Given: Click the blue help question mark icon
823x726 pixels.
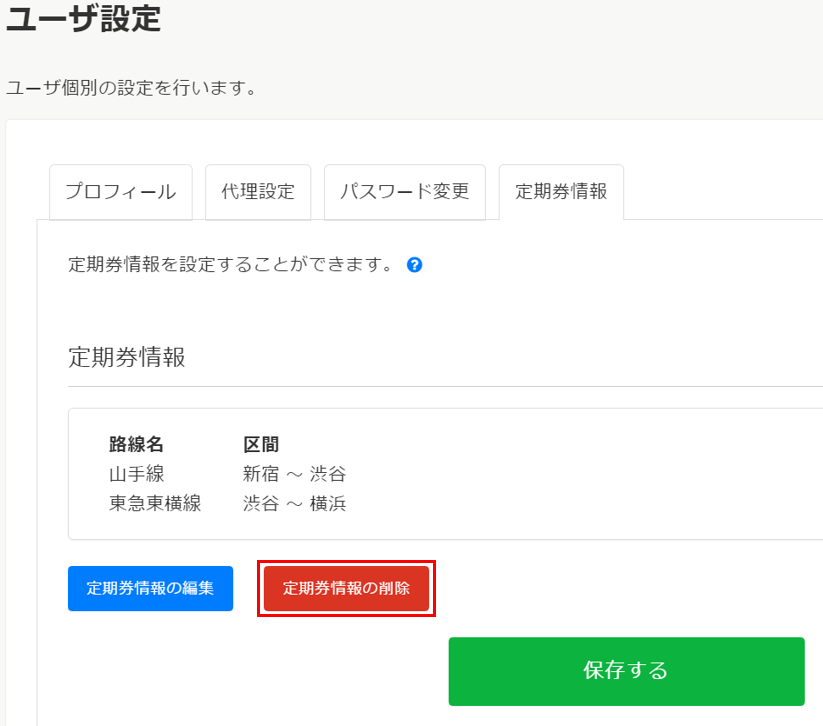Looking at the screenshot, I should pyautogui.click(x=414, y=265).
